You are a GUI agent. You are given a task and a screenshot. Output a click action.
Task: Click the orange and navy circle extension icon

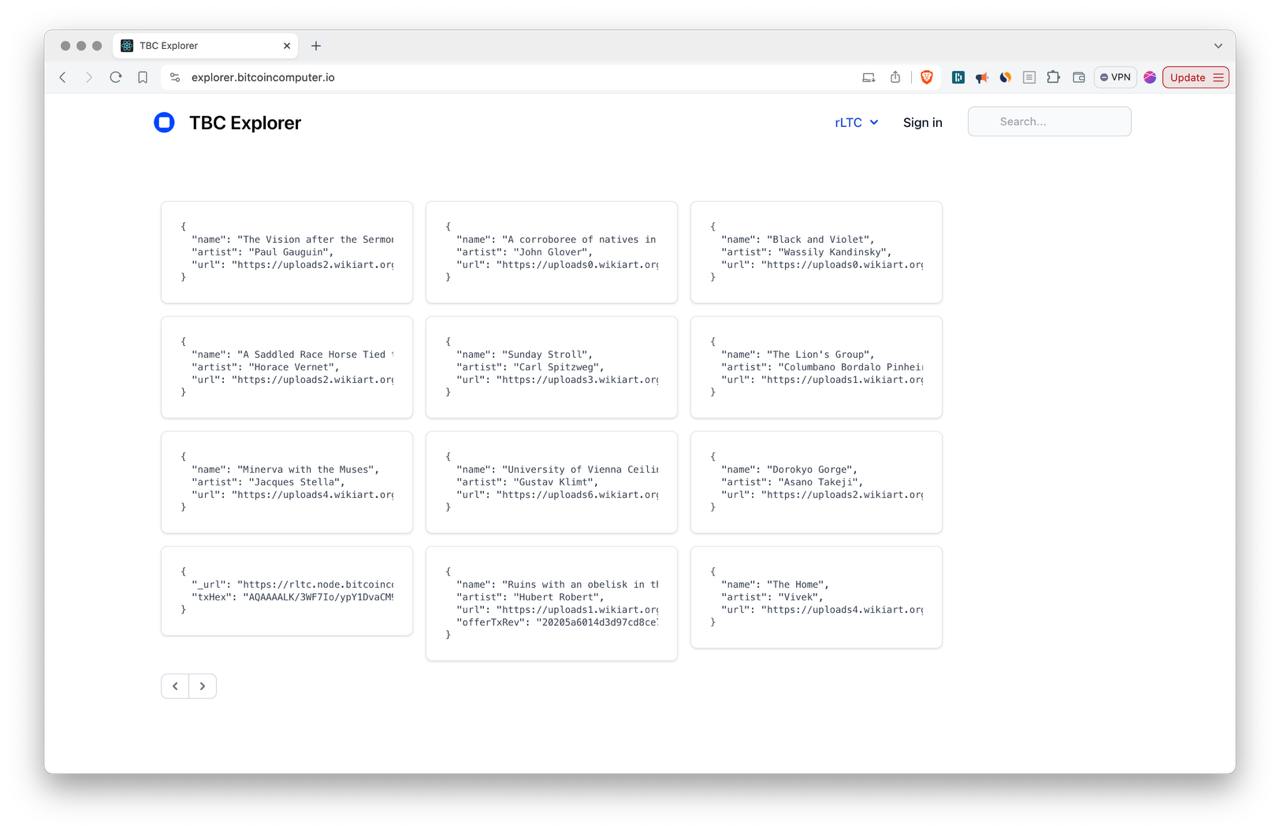coord(1005,77)
